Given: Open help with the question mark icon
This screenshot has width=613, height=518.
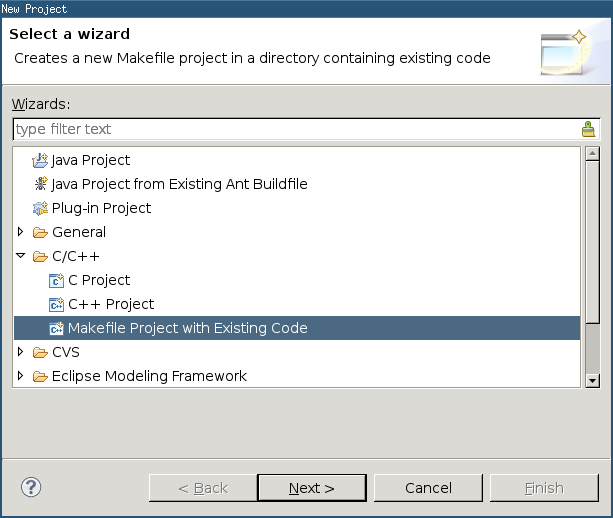Looking at the screenshot, I should click(x=31, y=488).
